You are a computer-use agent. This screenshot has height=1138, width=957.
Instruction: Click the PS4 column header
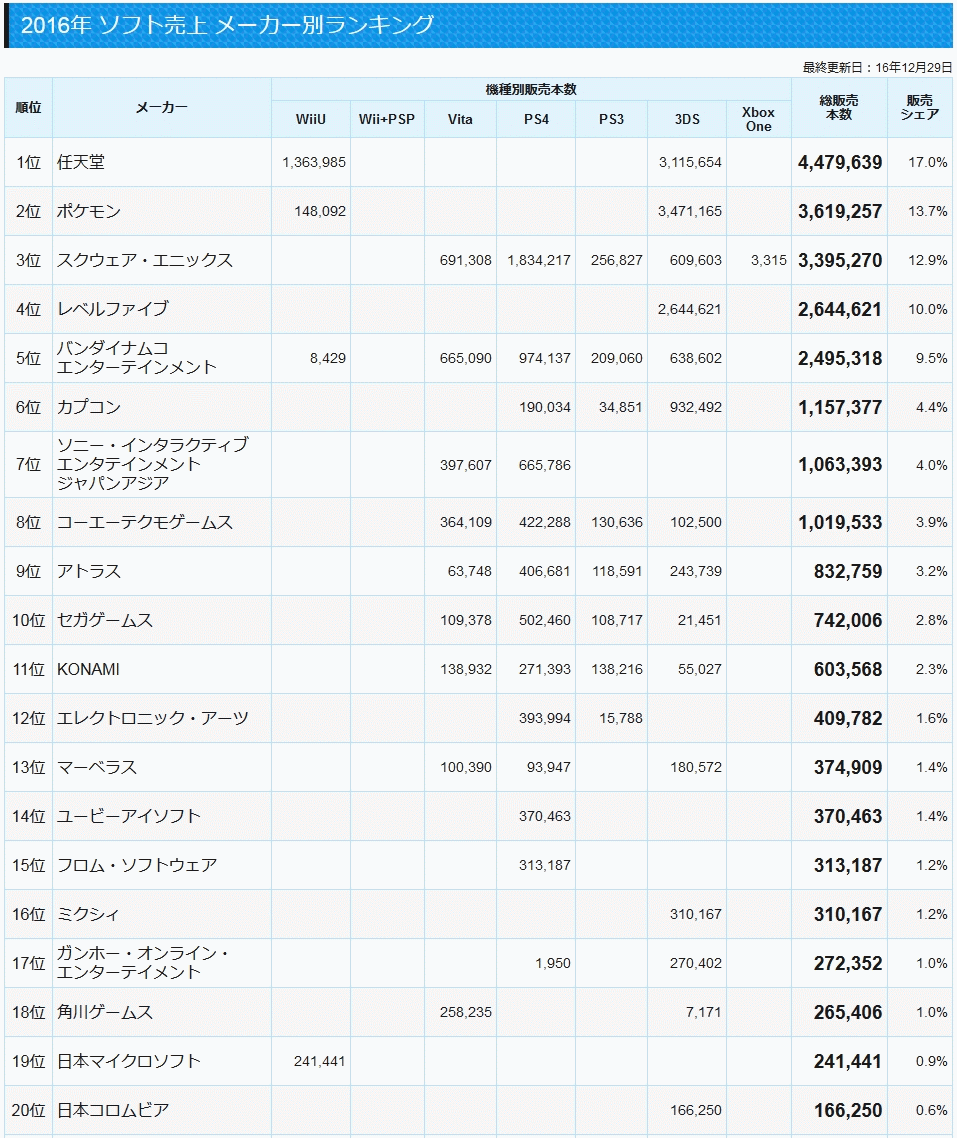click(x=536, y=119)
